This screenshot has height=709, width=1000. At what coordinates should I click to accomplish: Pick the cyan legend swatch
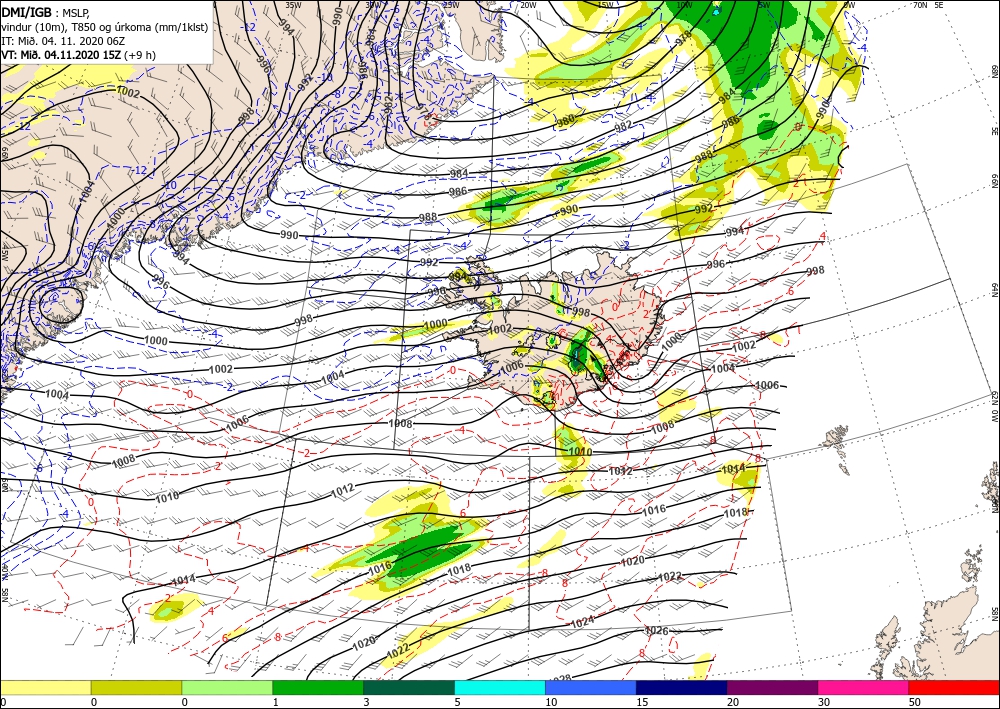point(500,687)
